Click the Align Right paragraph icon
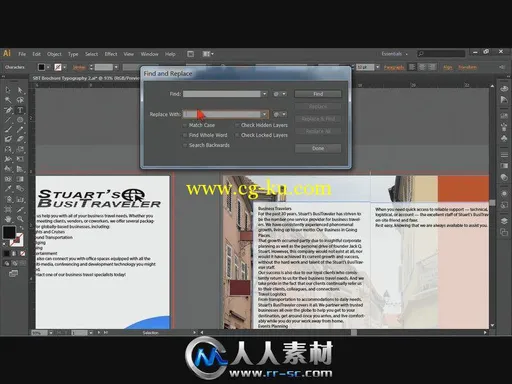The image size is (512, 384). (432, 67)
